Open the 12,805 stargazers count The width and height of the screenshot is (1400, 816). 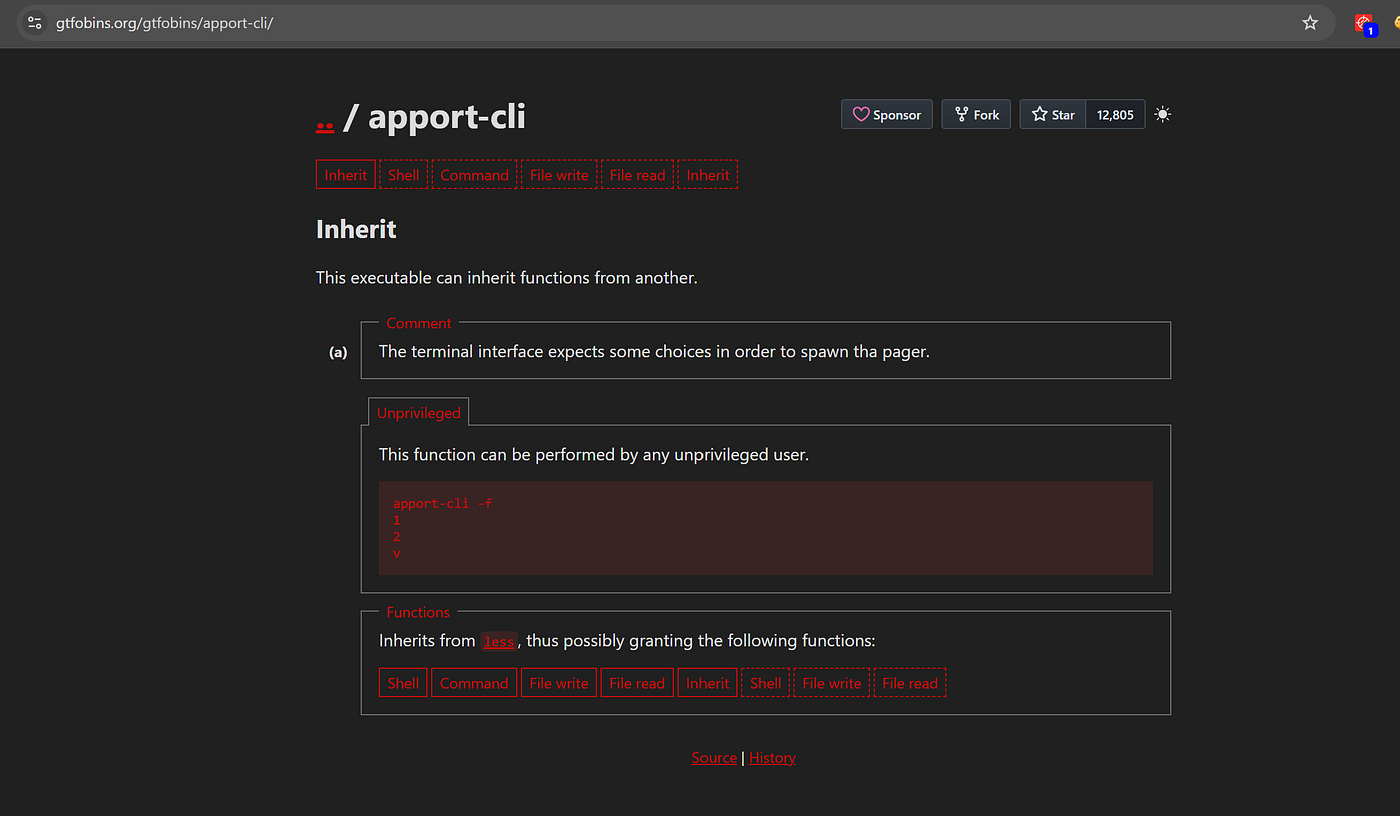click(1115, 114)
